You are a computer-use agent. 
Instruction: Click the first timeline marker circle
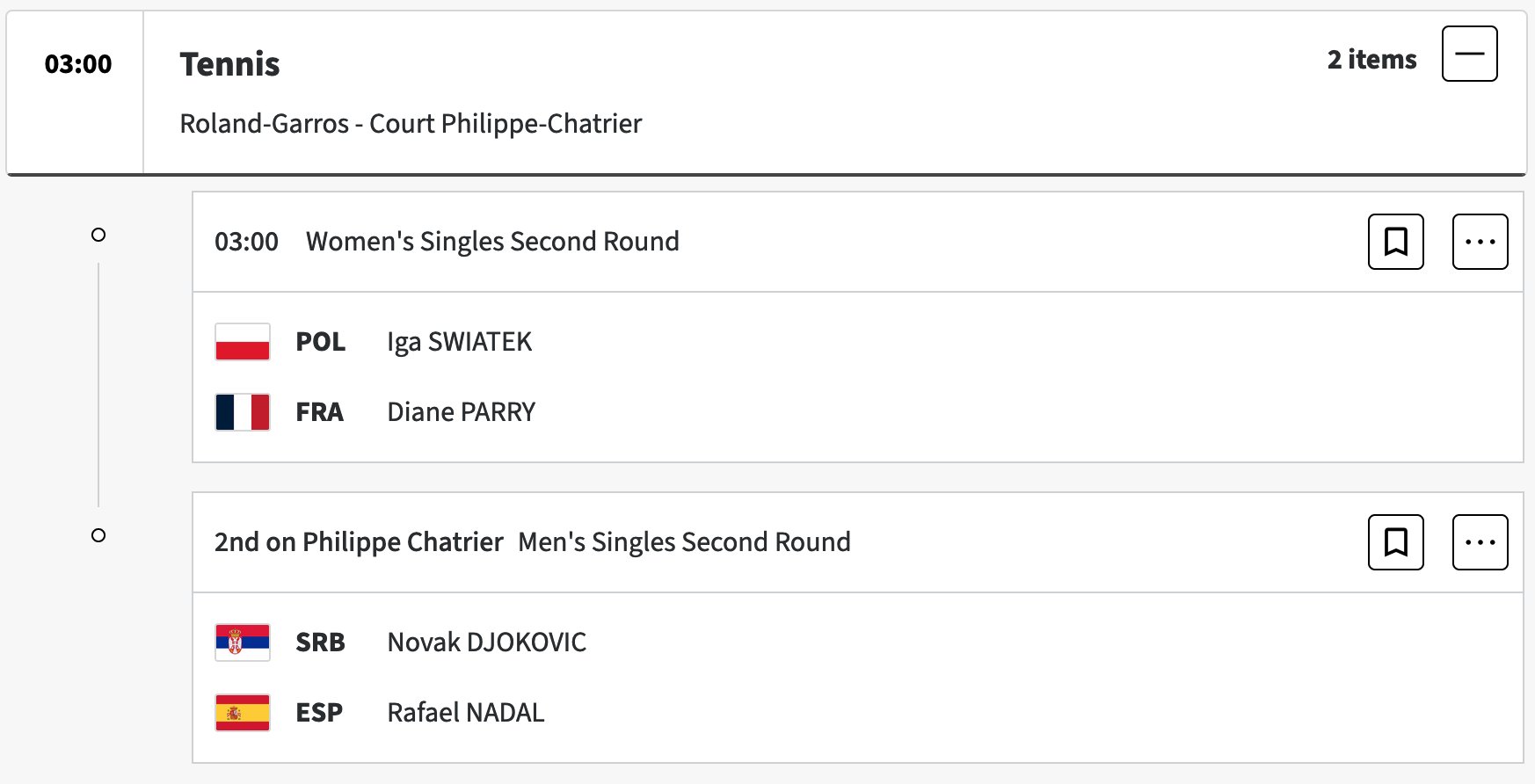point(98,235)
